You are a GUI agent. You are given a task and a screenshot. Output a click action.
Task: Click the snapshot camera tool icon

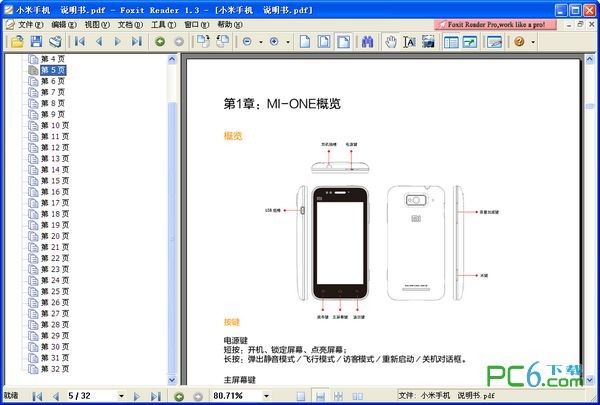[x=428, y=41]
